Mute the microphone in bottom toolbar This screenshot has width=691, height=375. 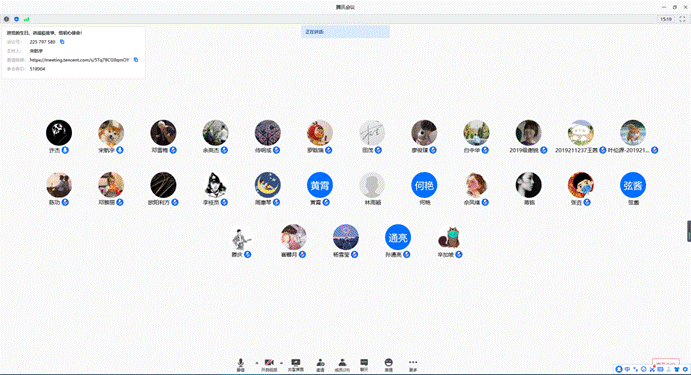pos(241,365)
